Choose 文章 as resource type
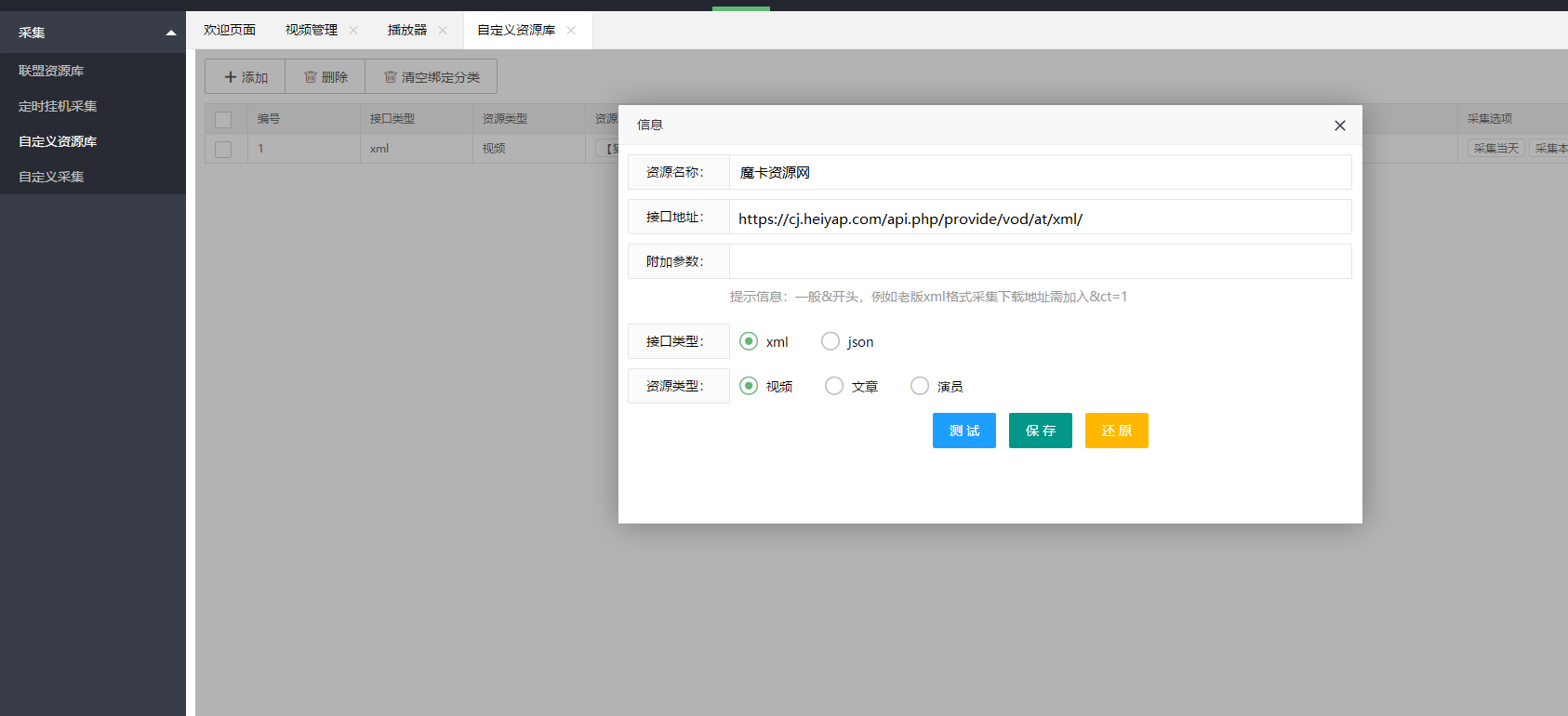 click(x=834, y=386)
